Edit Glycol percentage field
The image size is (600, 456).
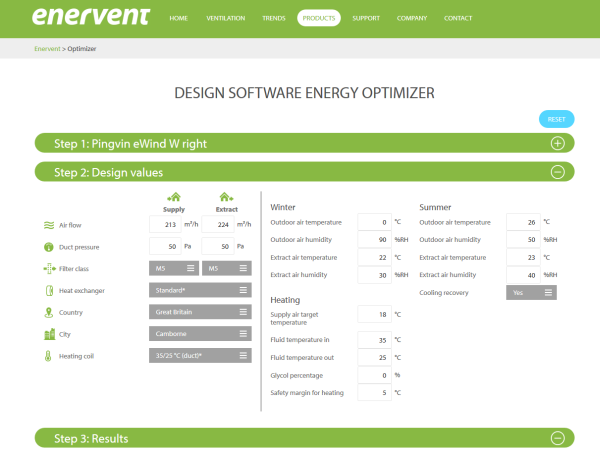(x=374, y=375)
